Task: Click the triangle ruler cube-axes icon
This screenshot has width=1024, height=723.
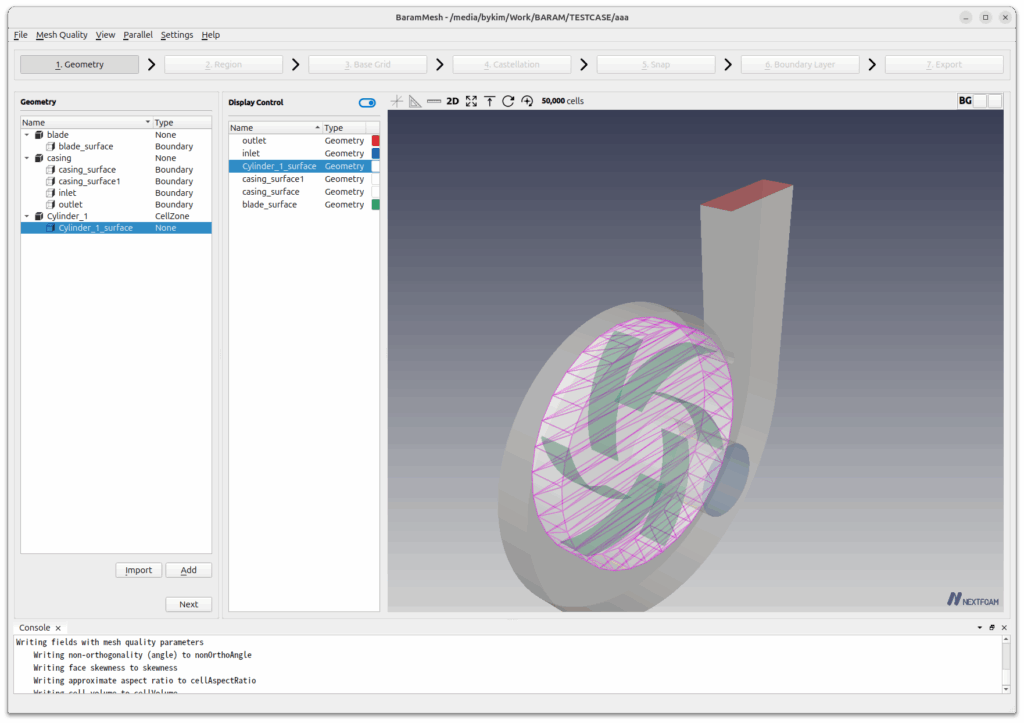Action: pyautogui.click(x=415, y=101)
